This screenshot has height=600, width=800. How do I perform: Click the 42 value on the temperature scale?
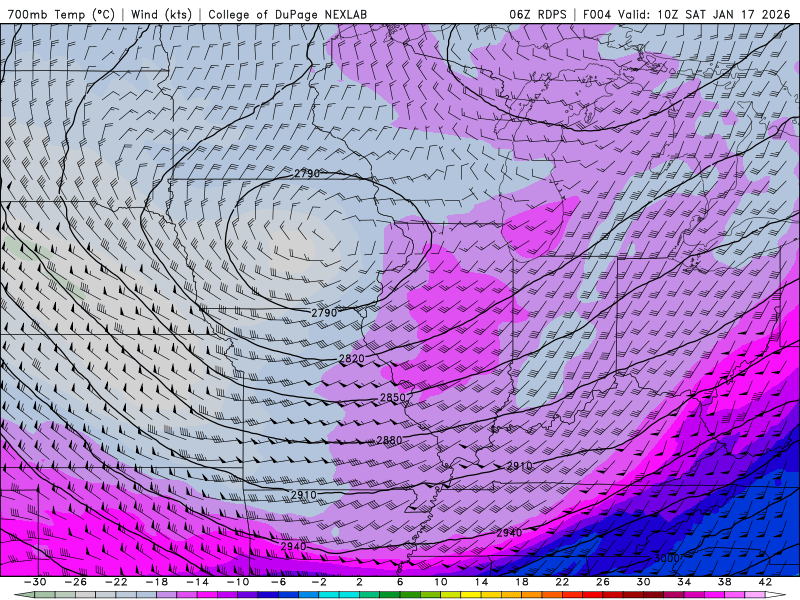pyautogui.click(x=765, y=582)
